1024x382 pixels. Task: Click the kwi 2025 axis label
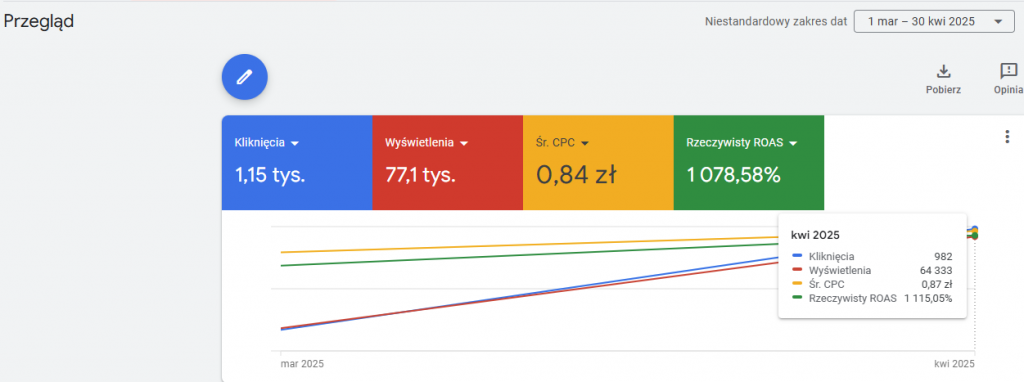955,362
